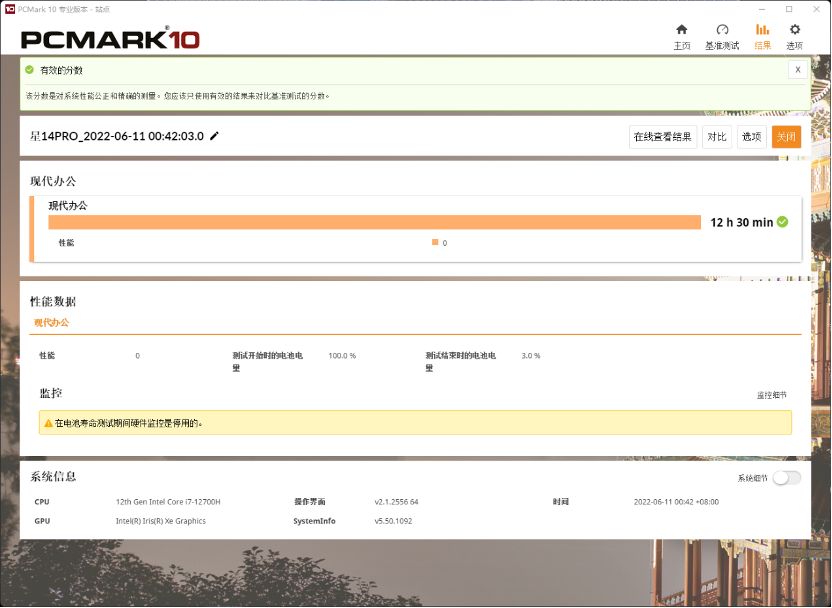Image resolution: width=832 pixels, height=608 pixels.
Task: Open 在线查看结果 button
Action: point(663,137)
